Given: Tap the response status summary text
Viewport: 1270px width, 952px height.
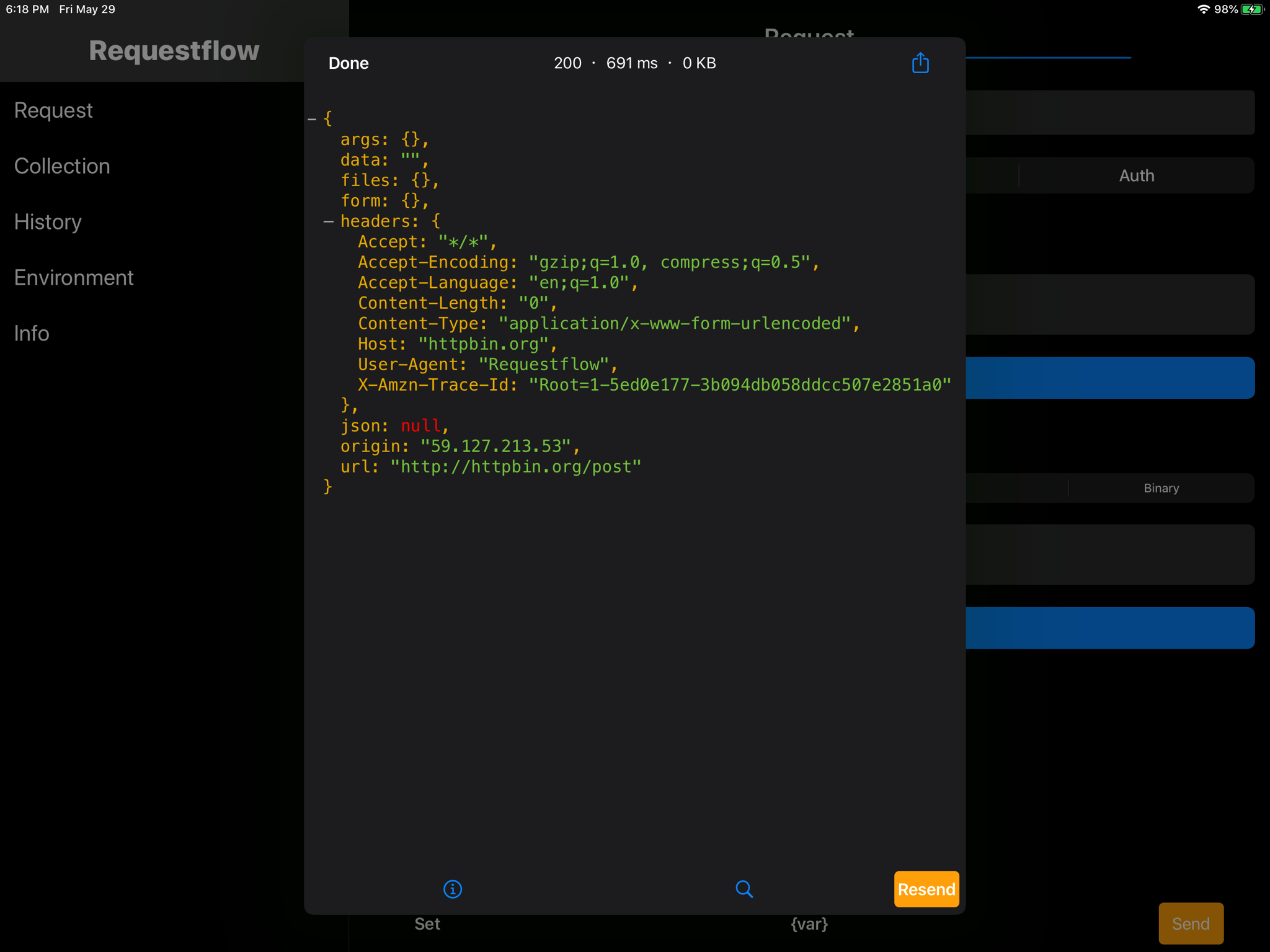Looking at the screenshot, I should (634, 63).
